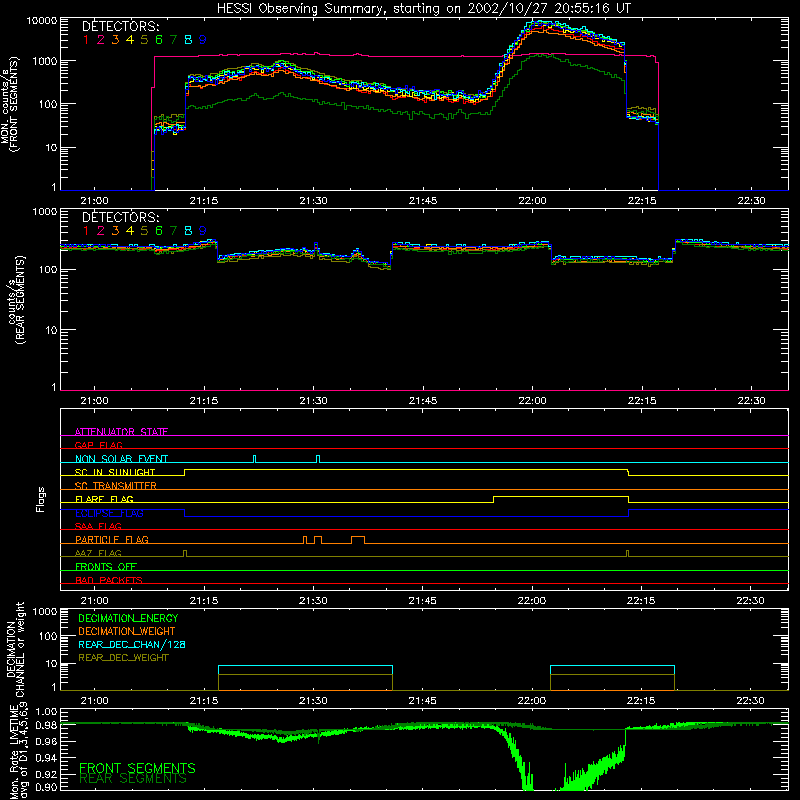Click the HESSI Observing Summary title text
Screen dimensions: 800x800
[423, 8]
